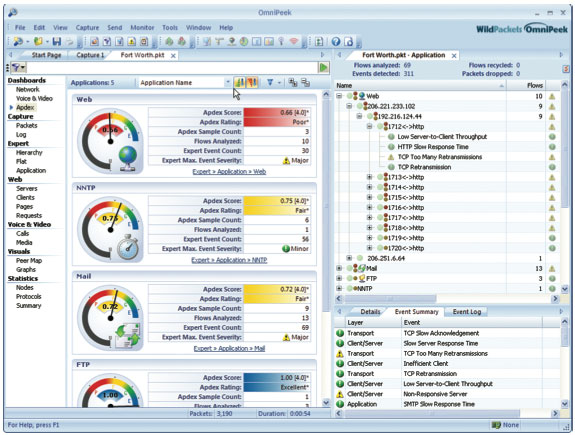Click the red tree toolbar icon
Viewport: 575px width, 435px height.
[182, 41]
